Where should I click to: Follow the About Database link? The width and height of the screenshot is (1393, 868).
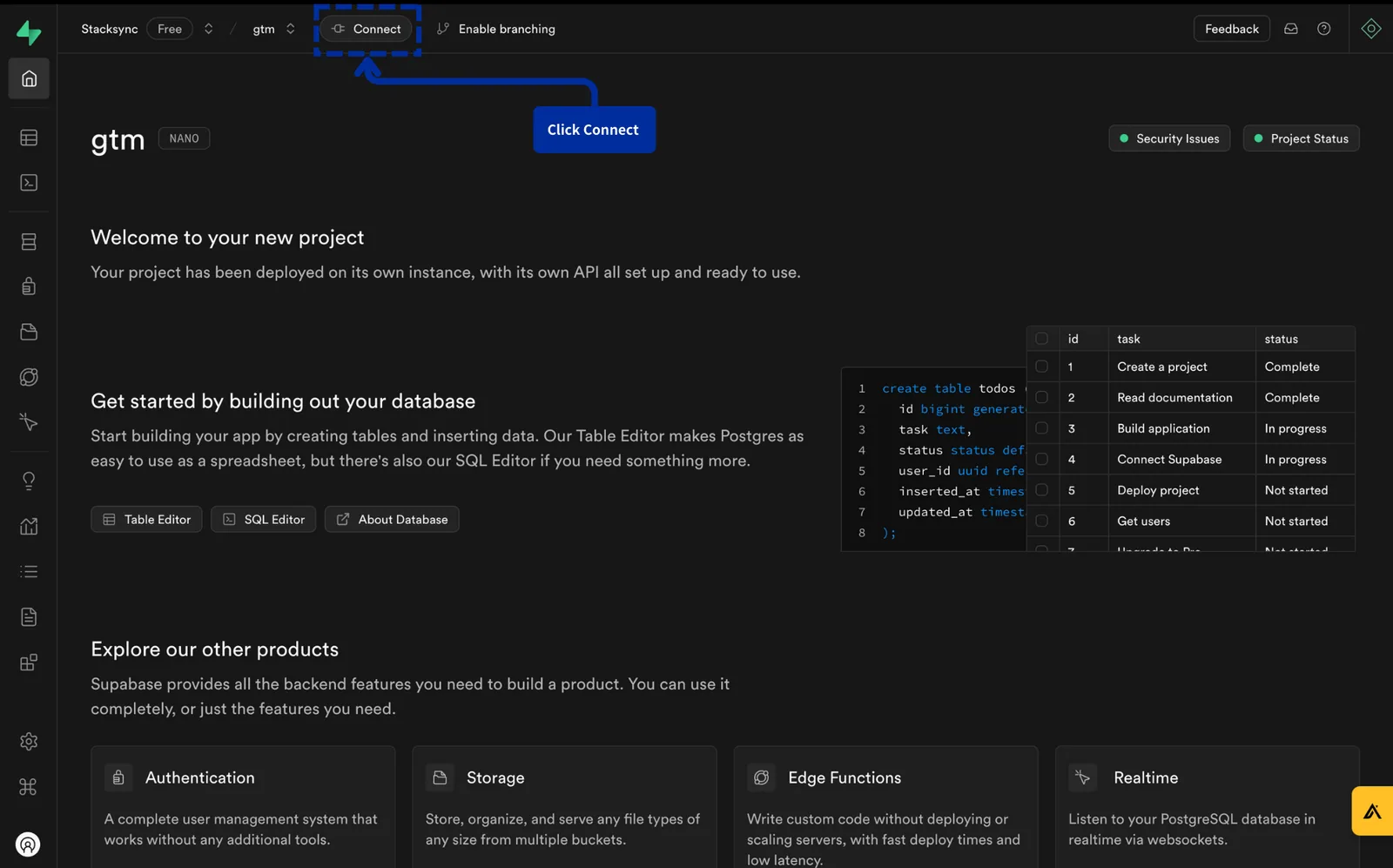392,519
